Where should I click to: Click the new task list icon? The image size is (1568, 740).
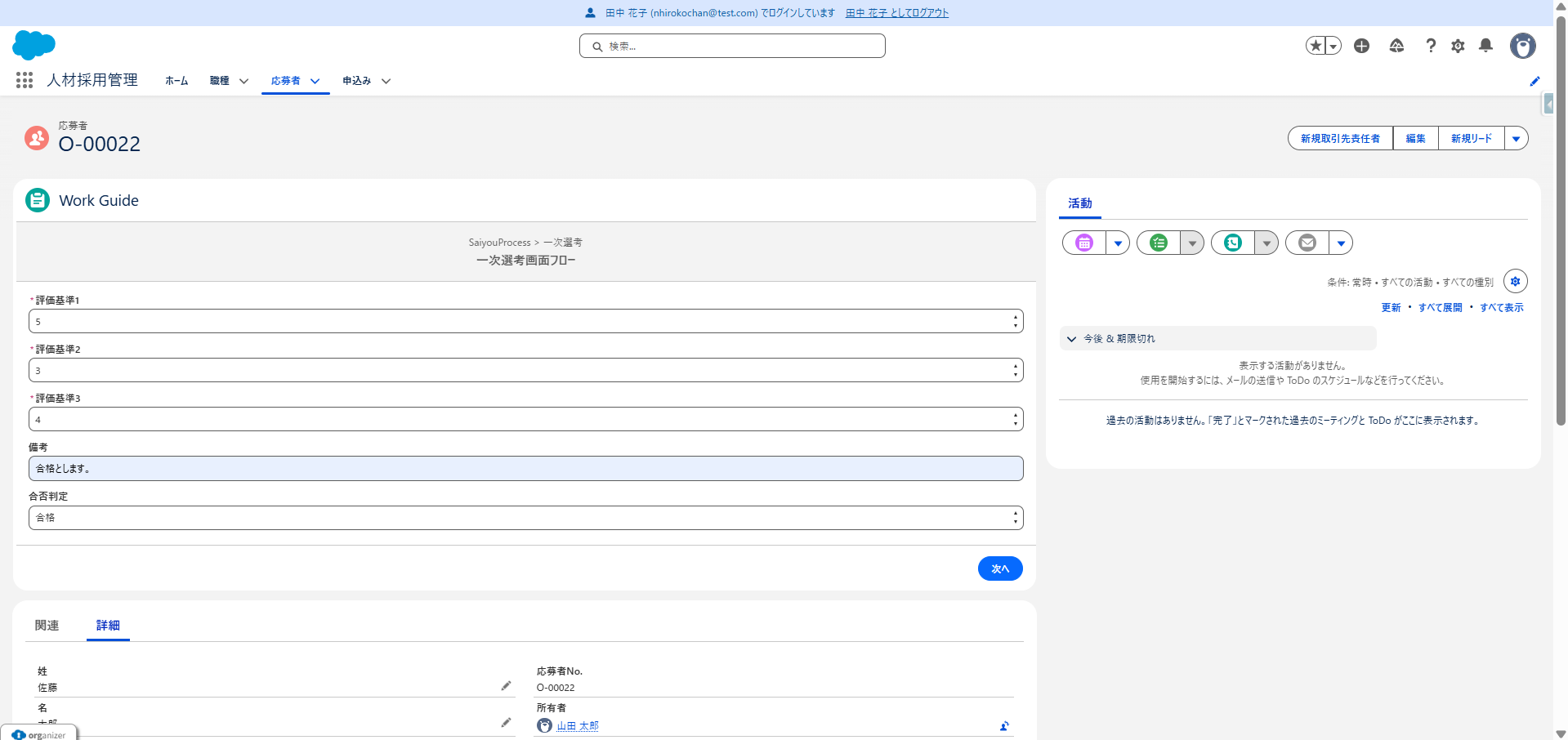[1159, 243]
